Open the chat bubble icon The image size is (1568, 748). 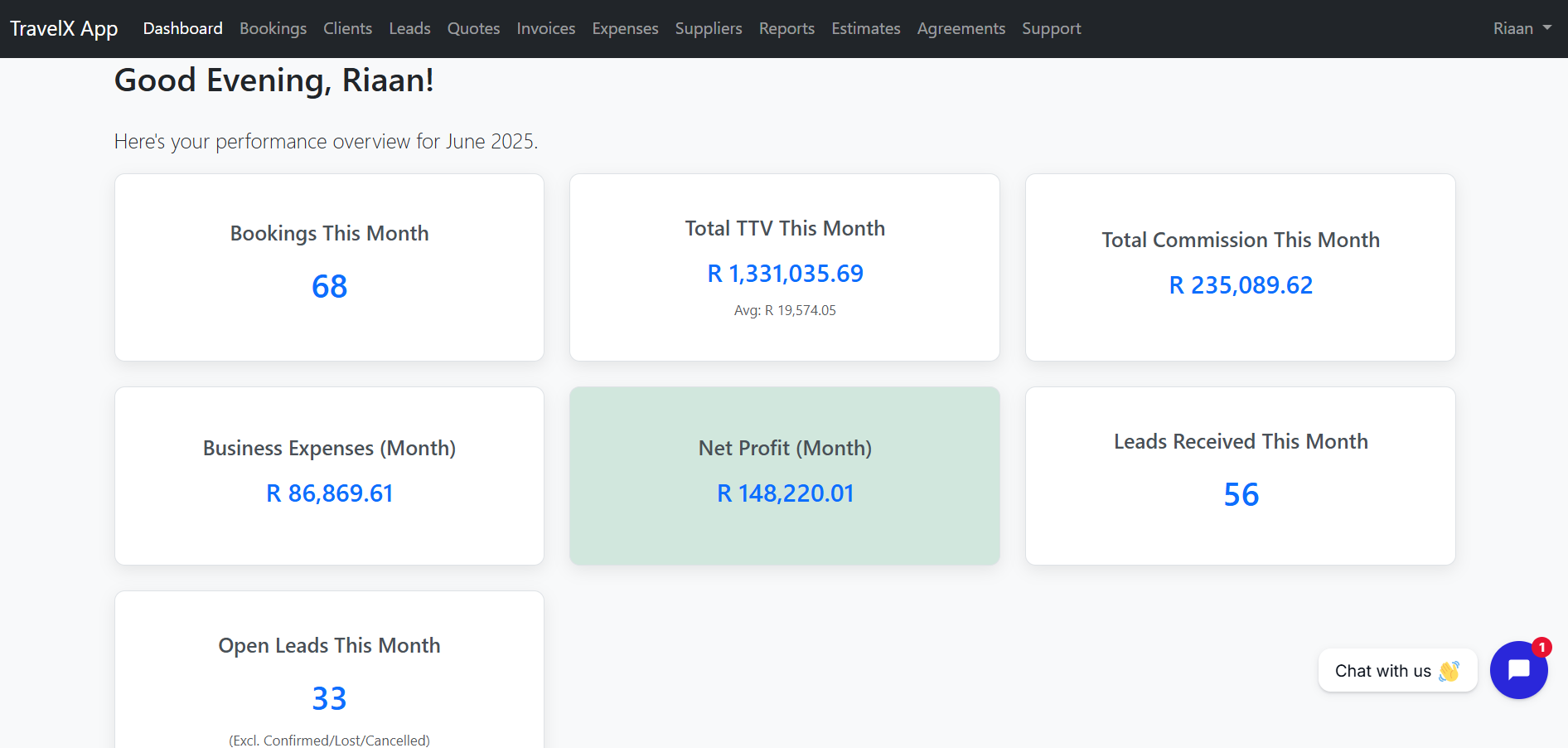[x=1518, y=670]
